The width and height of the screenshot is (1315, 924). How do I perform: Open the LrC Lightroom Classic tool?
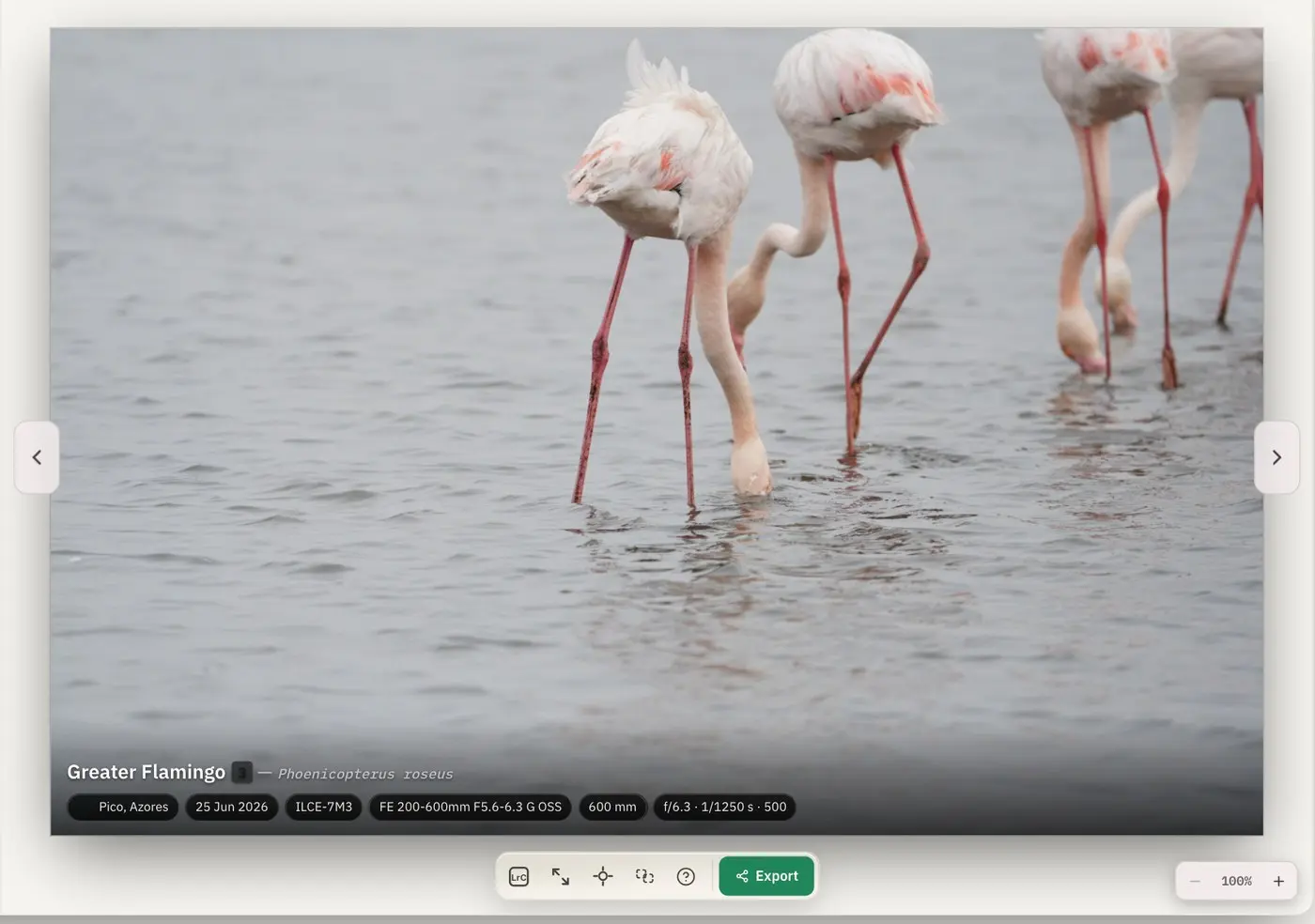518,876
